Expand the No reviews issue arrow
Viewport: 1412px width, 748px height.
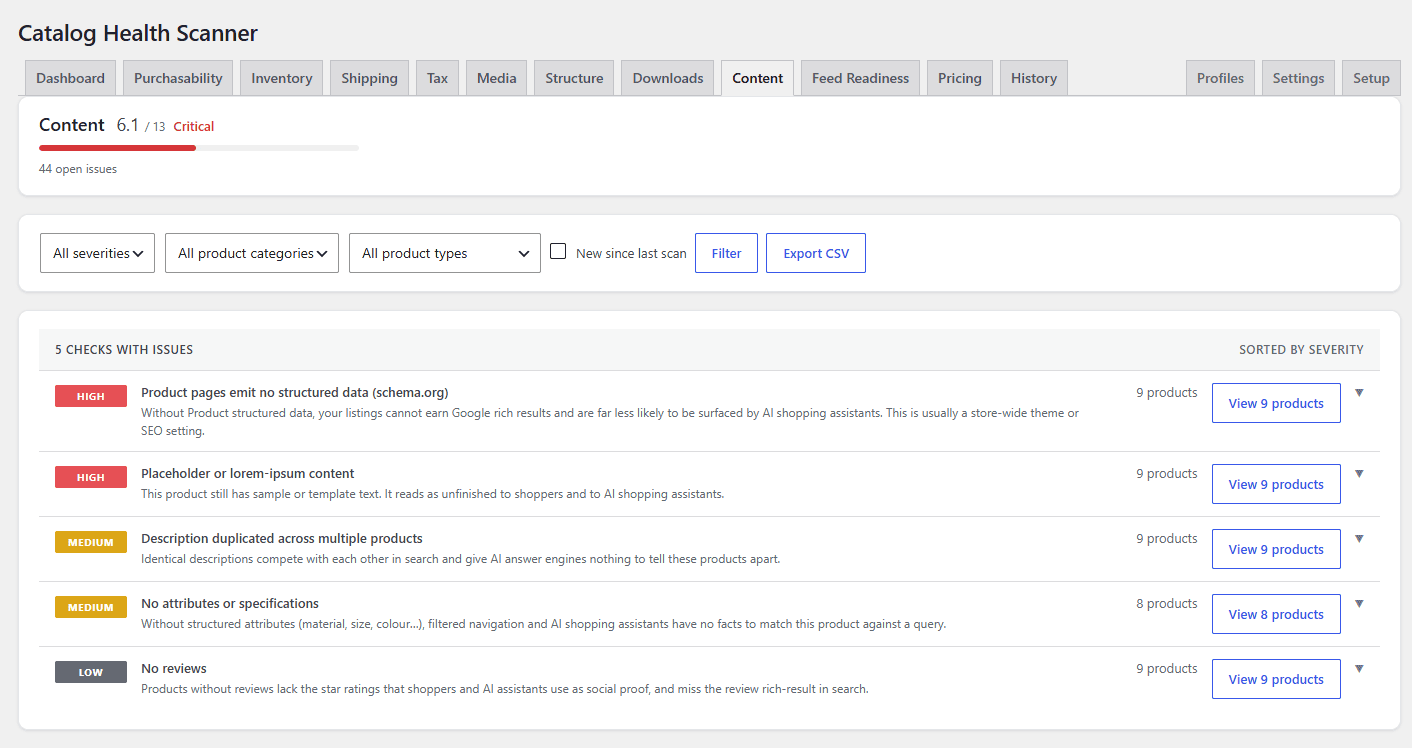[x=1359, y=669]
